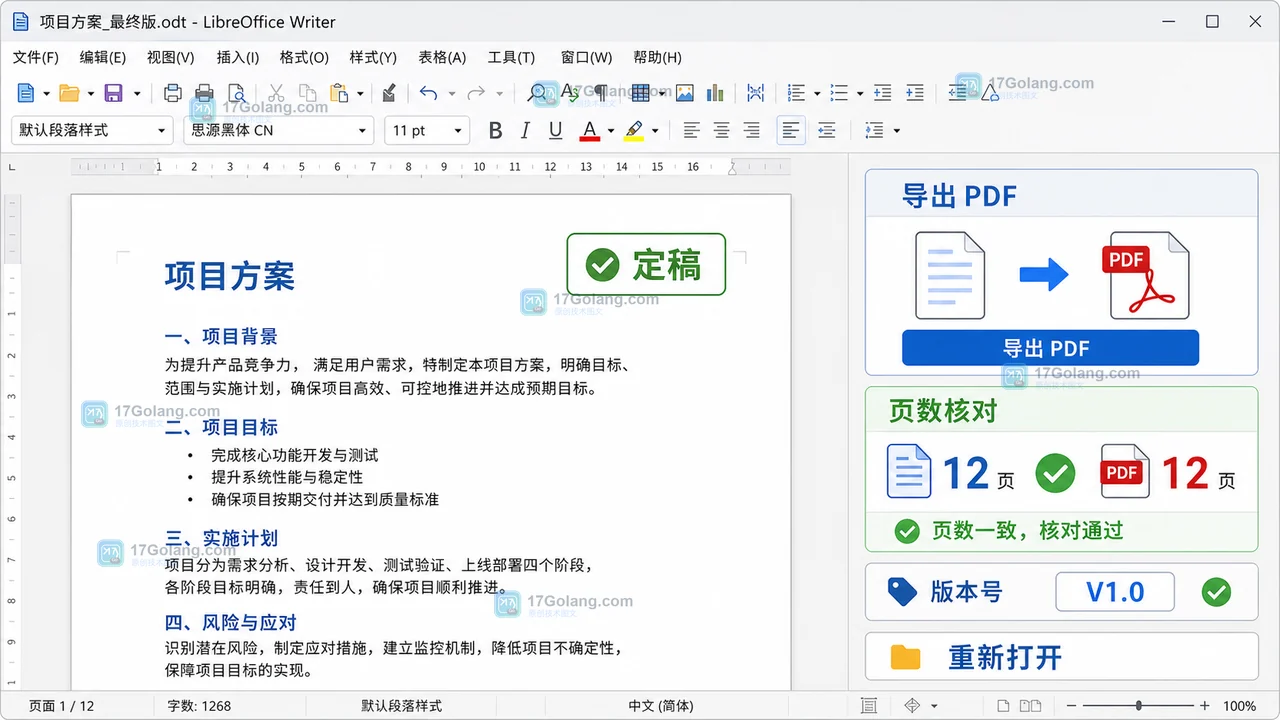The width and height of the screenshot is (1280, 720).
Task: Expand the line spacing dropdown arrow
Action: (x=896, y=130)
